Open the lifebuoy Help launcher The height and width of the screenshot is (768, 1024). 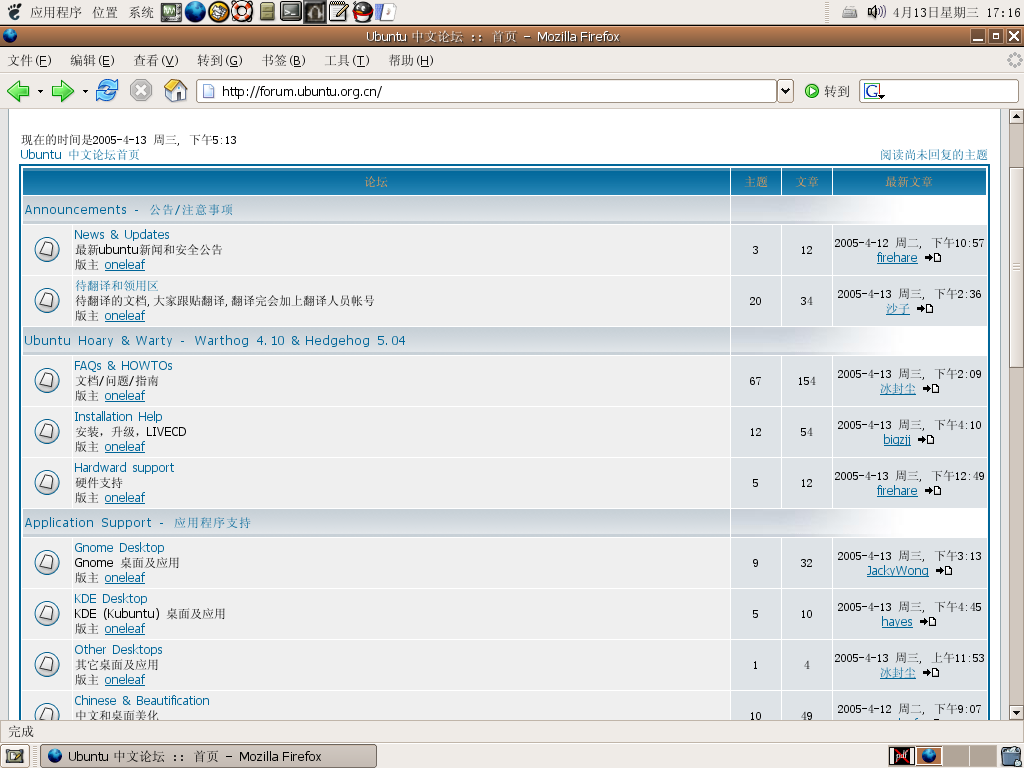(x=242, y=12)
